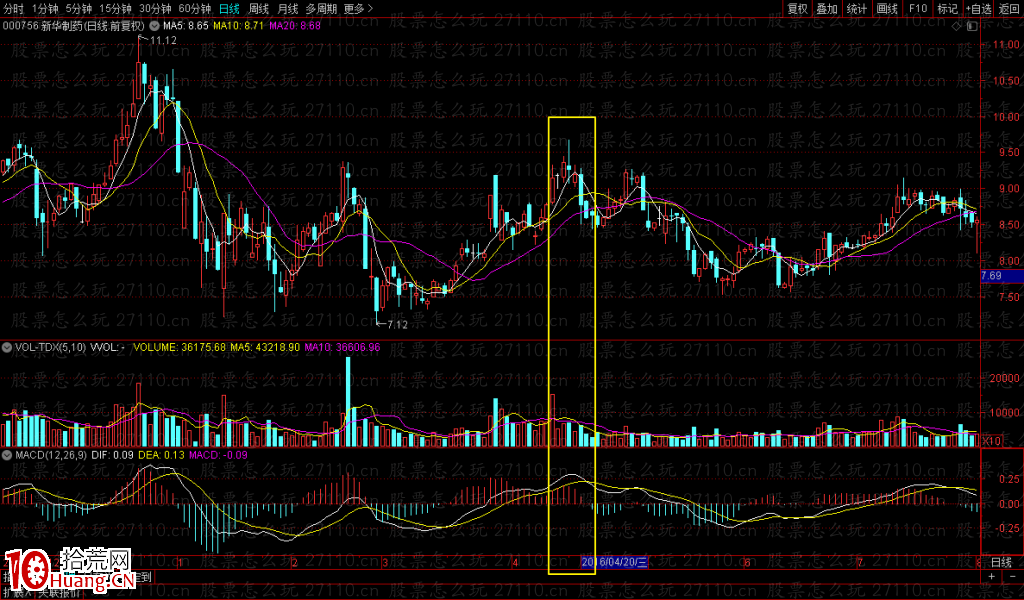Click the volume MA10: 36606.96 label
This screenshot has width=1024, height=600.
pos(342,347)
